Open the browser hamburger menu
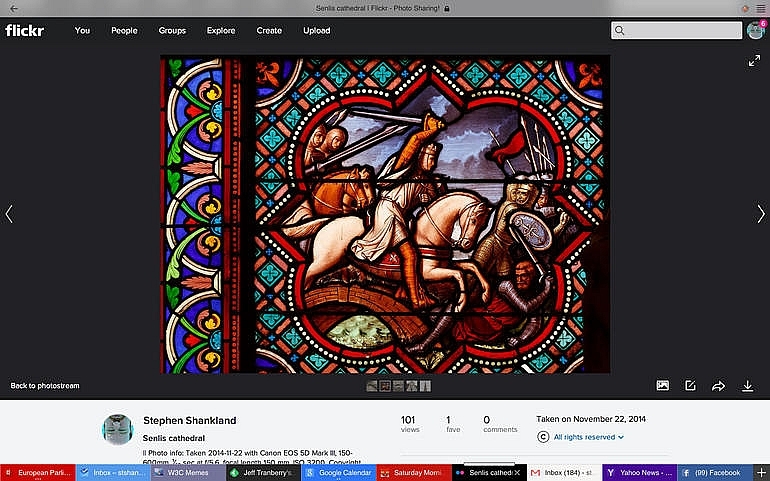 (x=760, y=7)
